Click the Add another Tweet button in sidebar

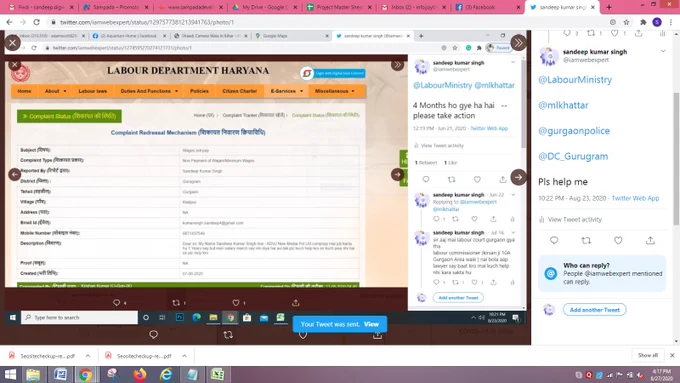pos(595,310)
